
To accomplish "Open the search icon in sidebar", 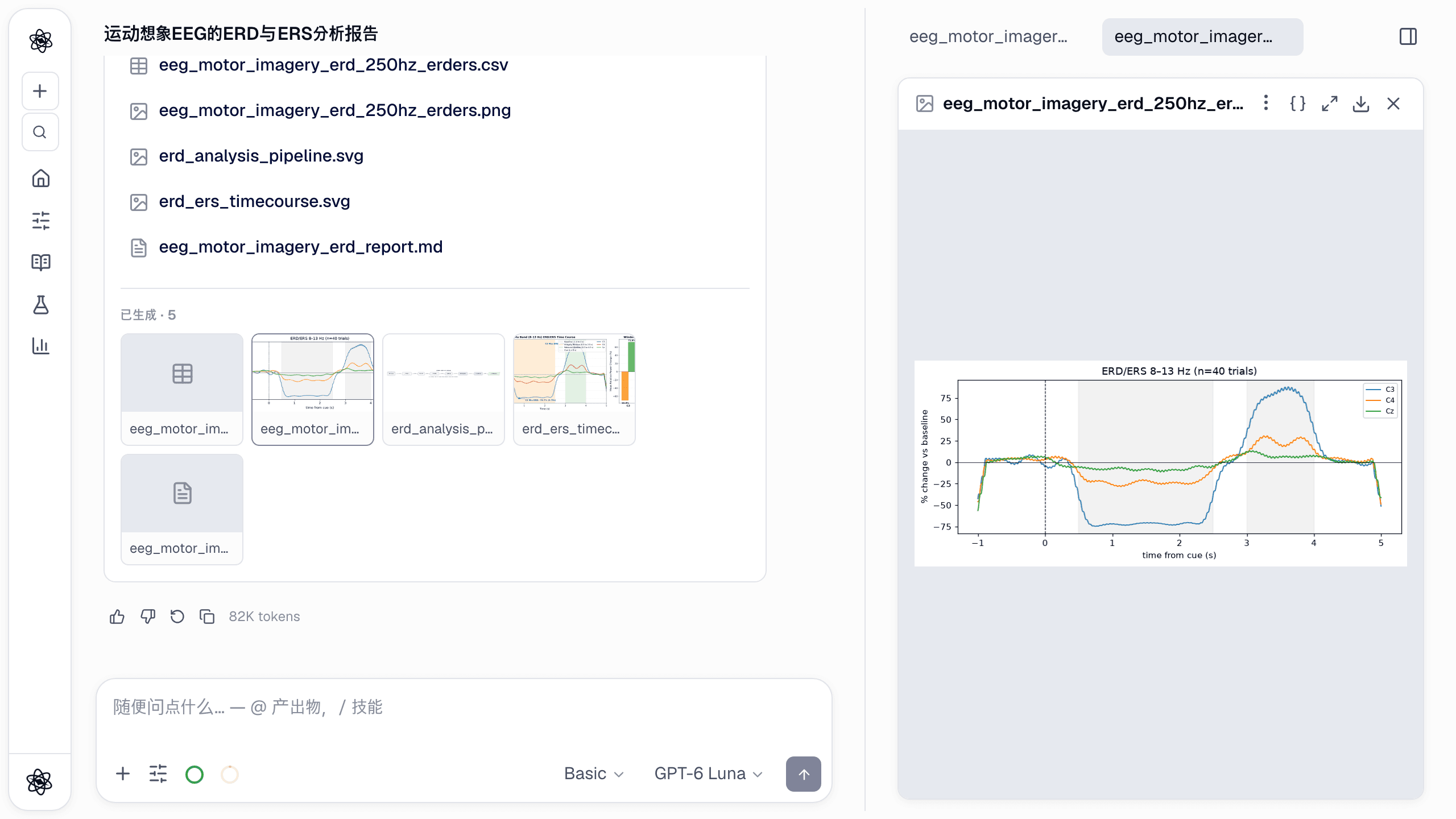I will [40, 132].
